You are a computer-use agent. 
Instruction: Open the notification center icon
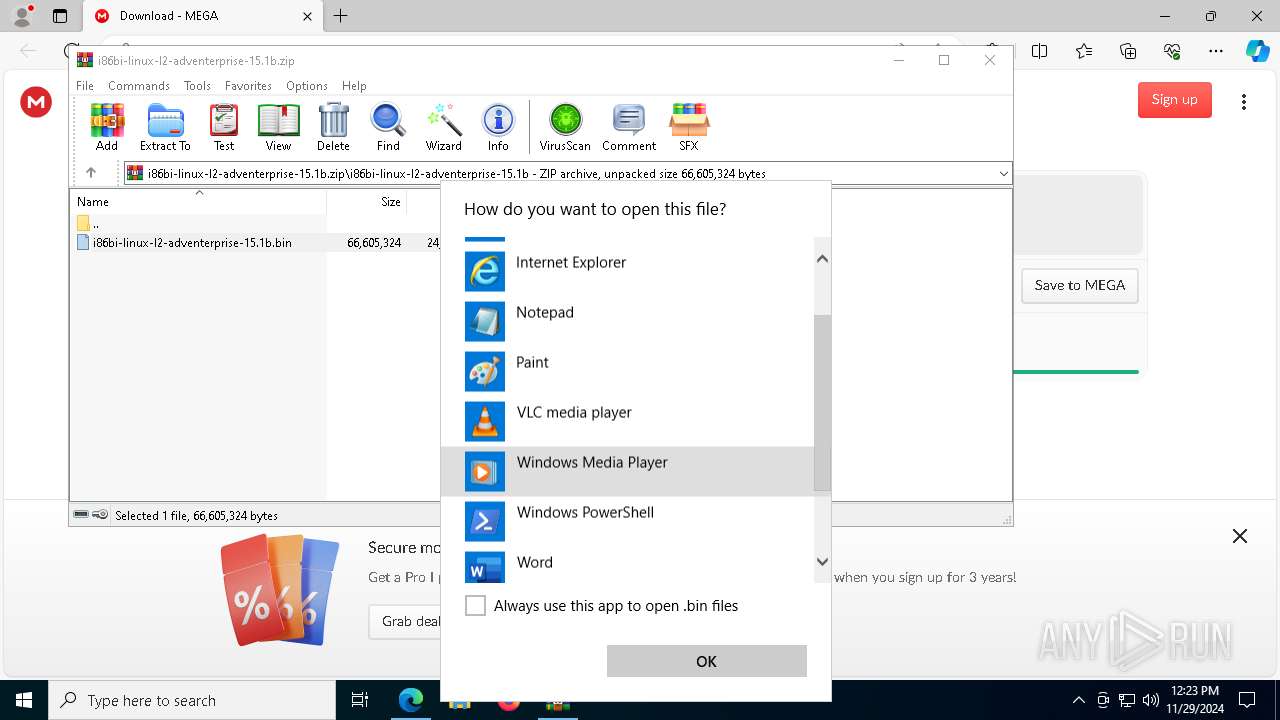1247,700
